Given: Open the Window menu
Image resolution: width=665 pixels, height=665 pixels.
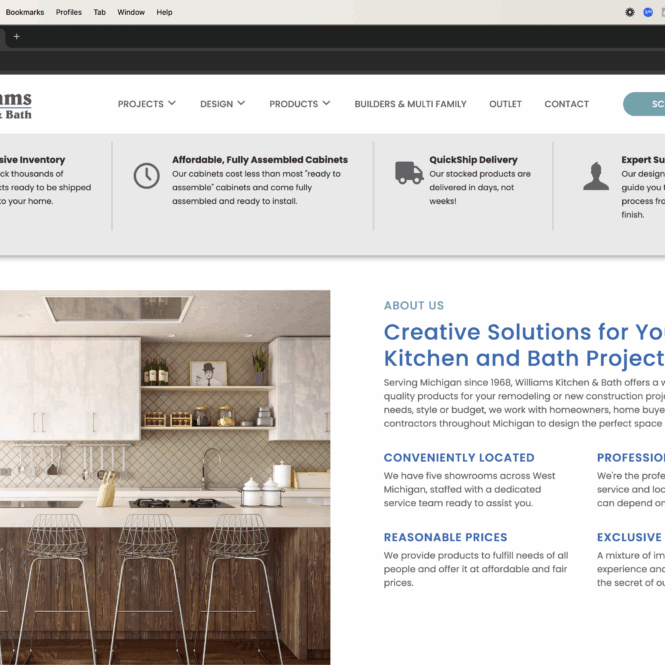Looking at the screenshot, I should pyautogui.click(x=131, y=12).
